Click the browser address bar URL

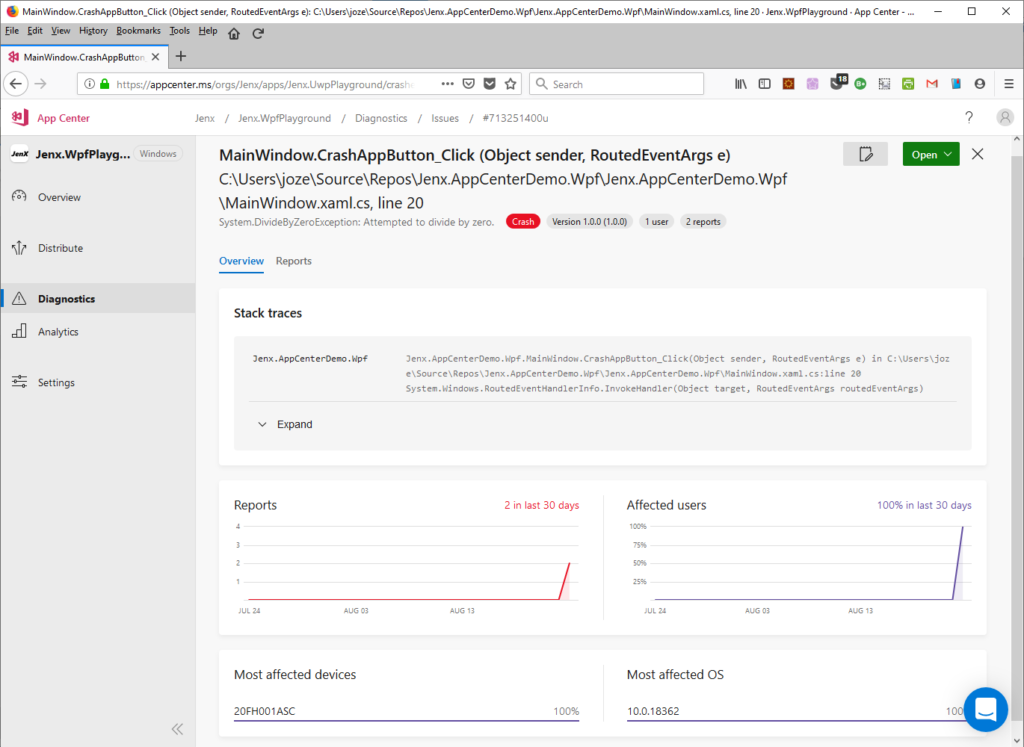pos(264,84)
